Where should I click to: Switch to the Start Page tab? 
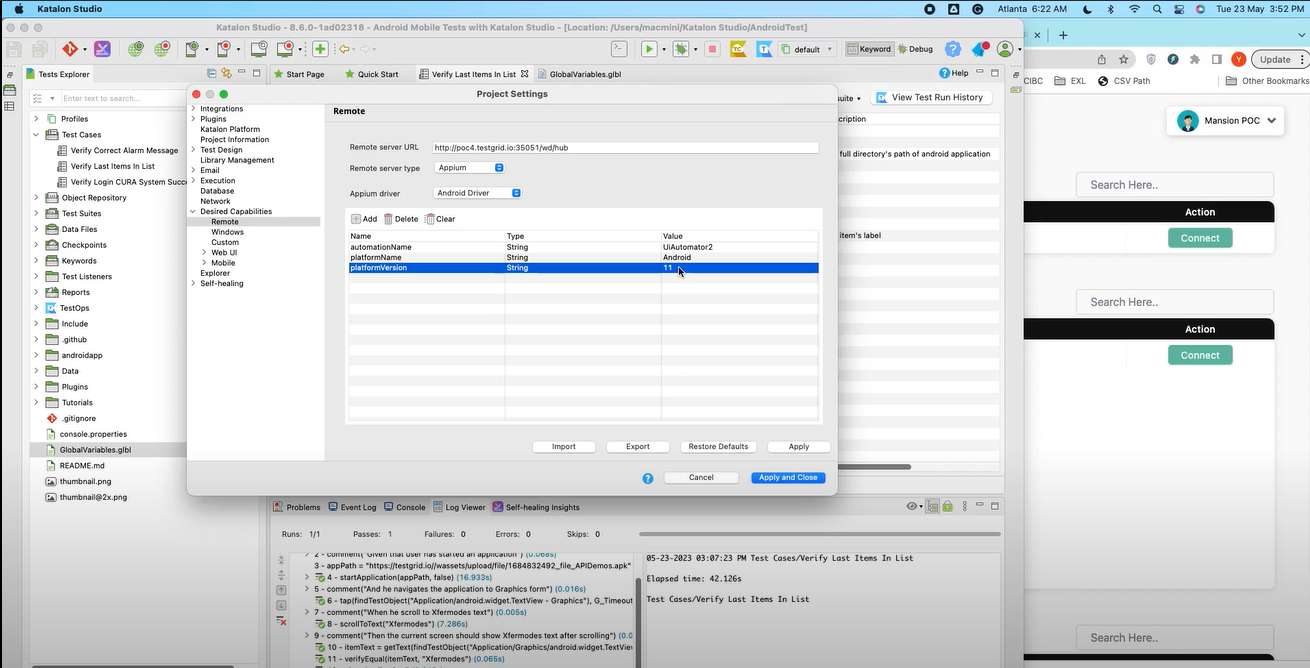click(298, 74)
